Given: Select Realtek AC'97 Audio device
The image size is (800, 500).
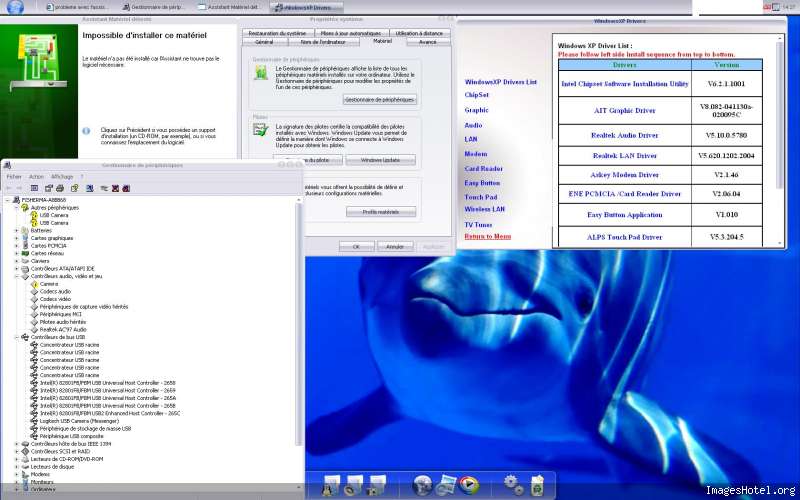Looking at the screenshot, I should [63, 330].
